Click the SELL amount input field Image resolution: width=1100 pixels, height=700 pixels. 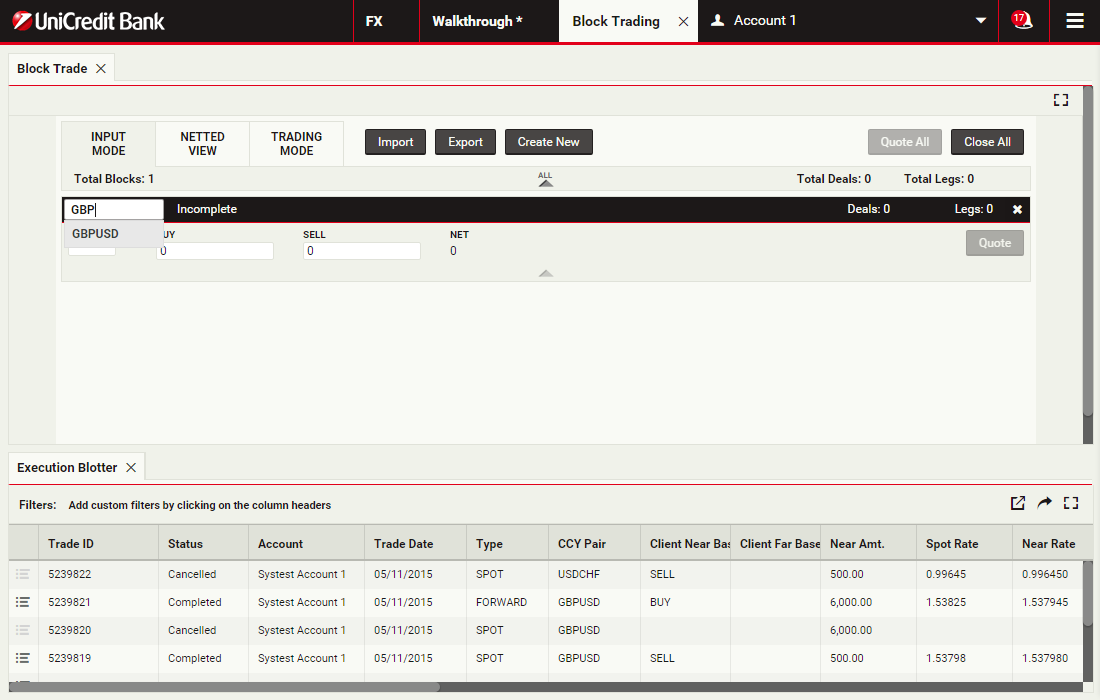click(x=361, y=251)
